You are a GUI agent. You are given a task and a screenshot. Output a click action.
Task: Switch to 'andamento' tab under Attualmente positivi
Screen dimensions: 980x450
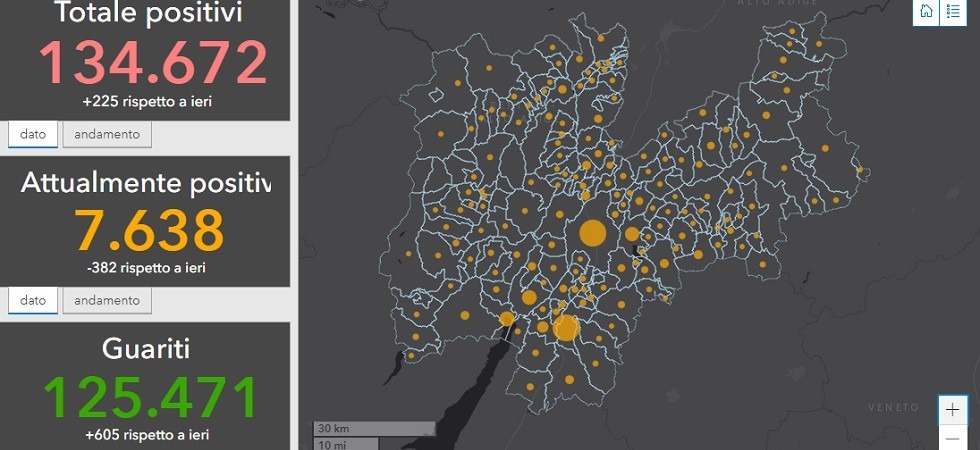tap(107, 301)
